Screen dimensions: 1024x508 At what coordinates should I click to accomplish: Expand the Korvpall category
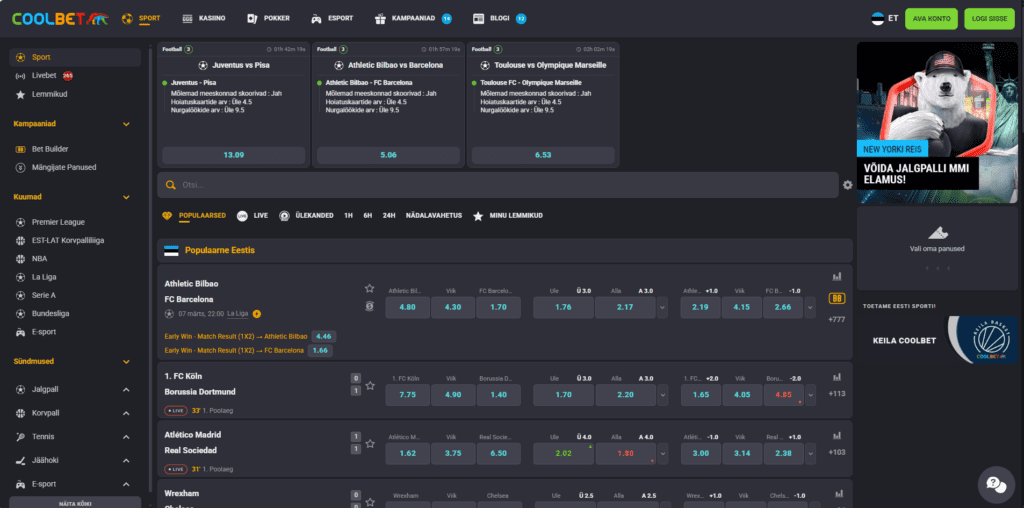tap(126, 413)
